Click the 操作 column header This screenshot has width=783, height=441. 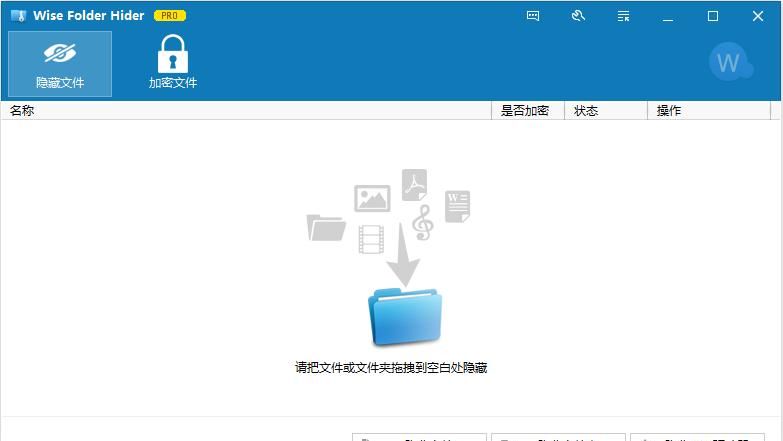coord(709,110)
